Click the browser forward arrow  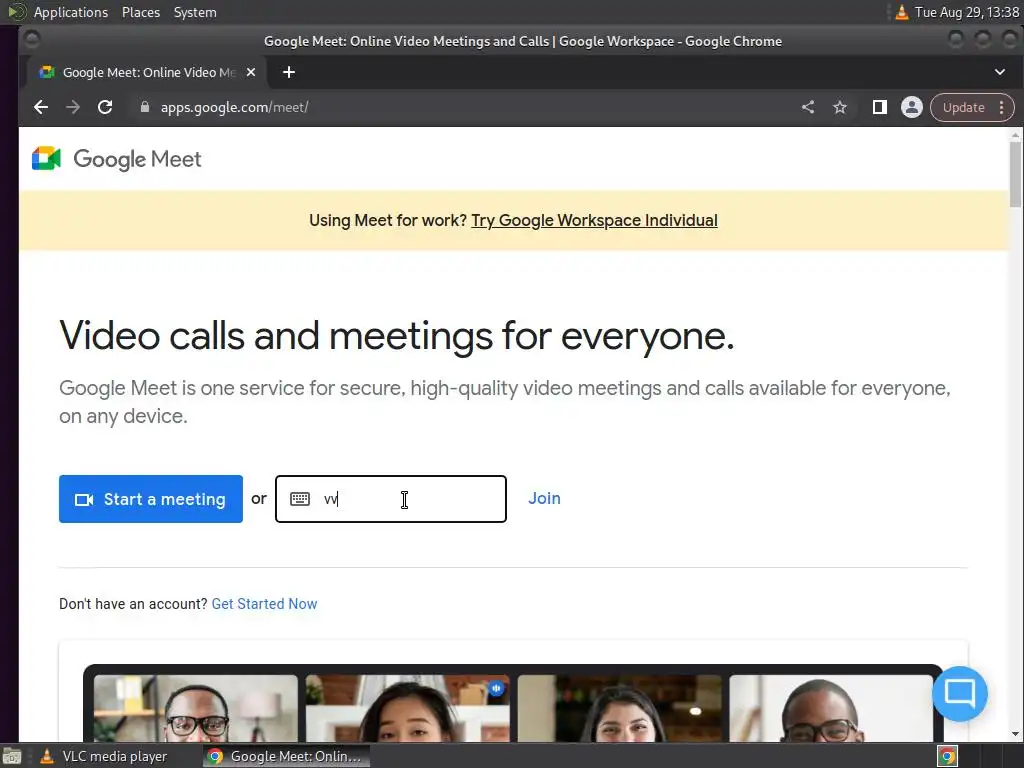pyautogui.click(x=72, y=107)
